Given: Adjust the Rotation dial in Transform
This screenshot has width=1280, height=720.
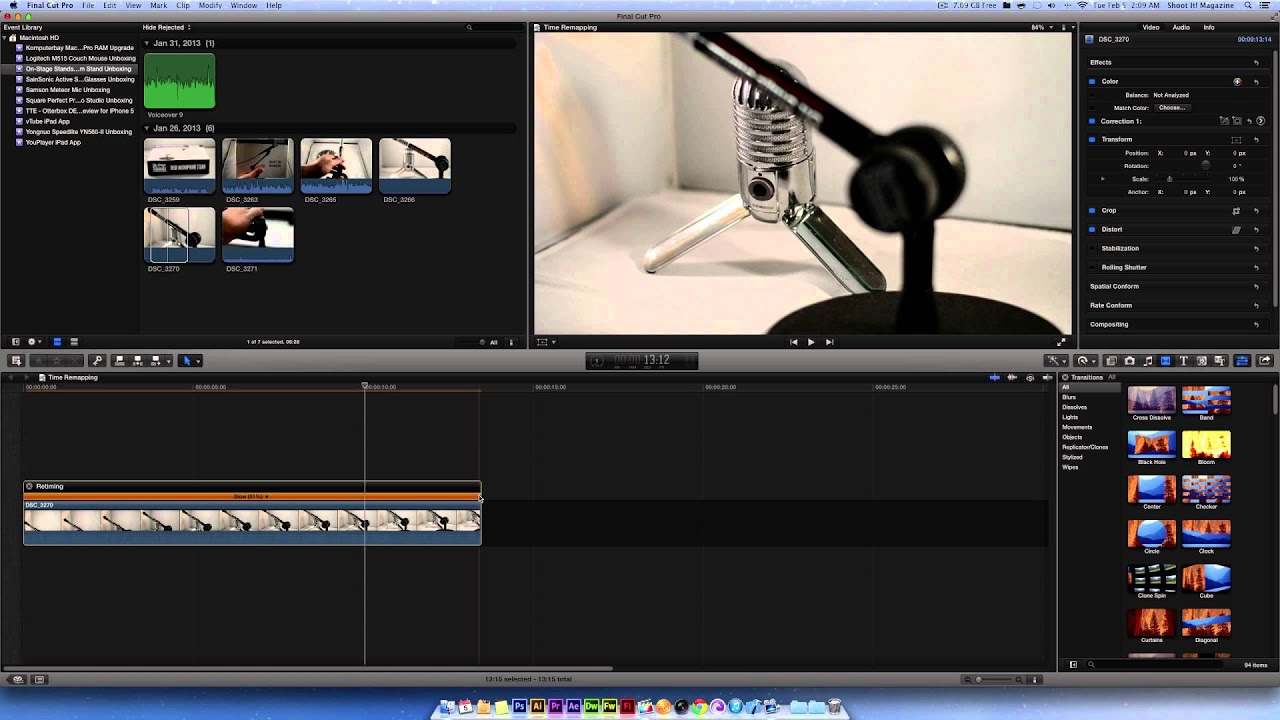Looking at the screenshot, I should (1206, 165).
